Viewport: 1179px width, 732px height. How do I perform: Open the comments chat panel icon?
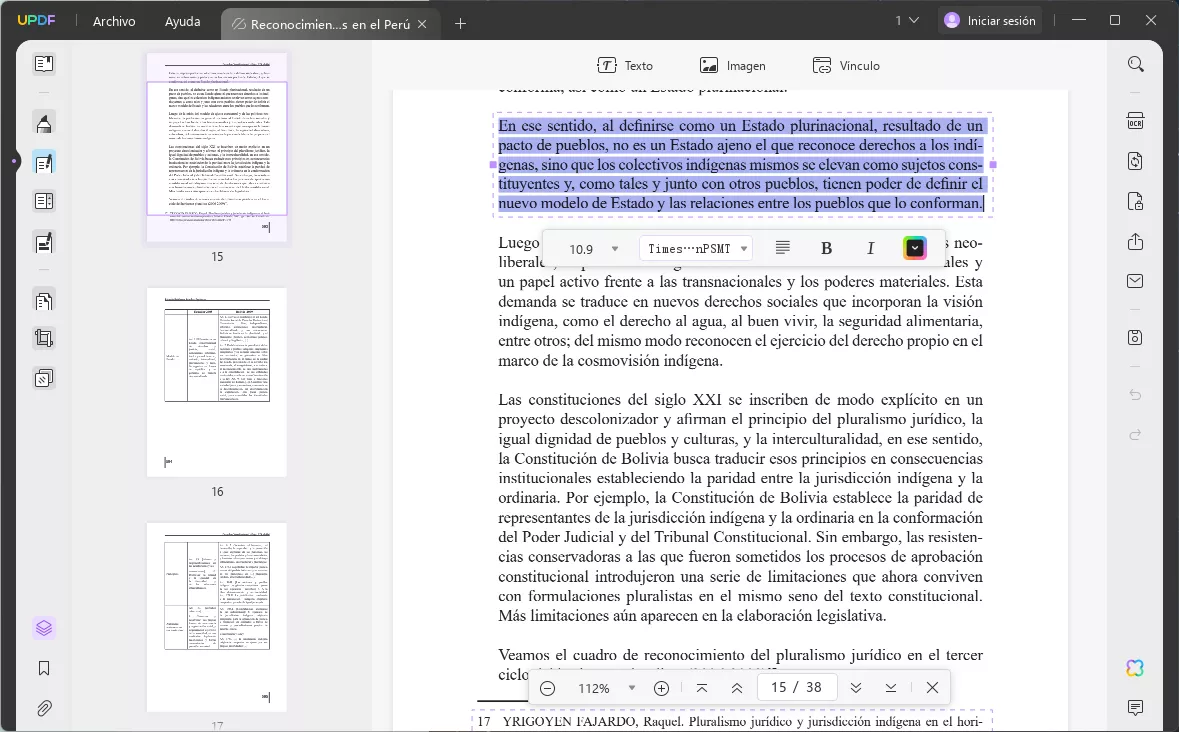point(1135,707)
